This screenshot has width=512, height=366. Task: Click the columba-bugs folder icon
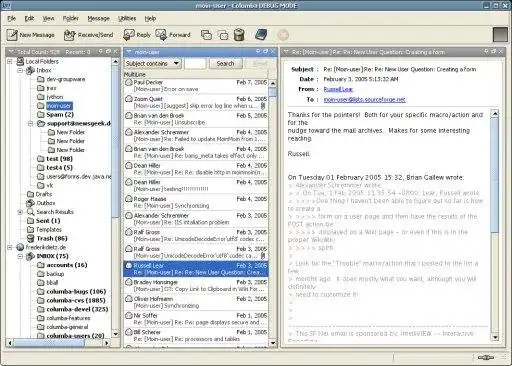(x=41, y=292)
